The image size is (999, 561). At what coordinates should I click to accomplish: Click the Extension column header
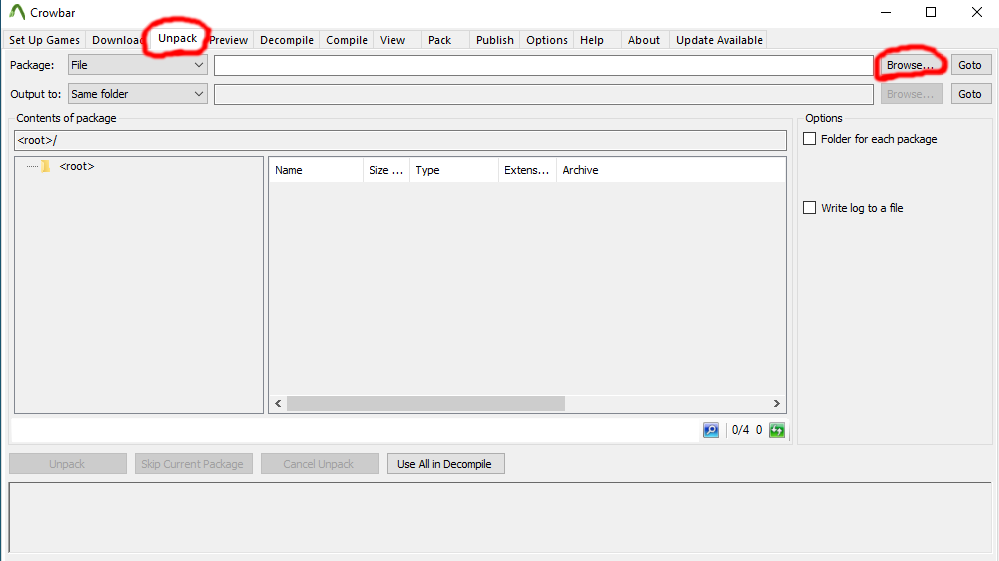click(x=527, y=170)
